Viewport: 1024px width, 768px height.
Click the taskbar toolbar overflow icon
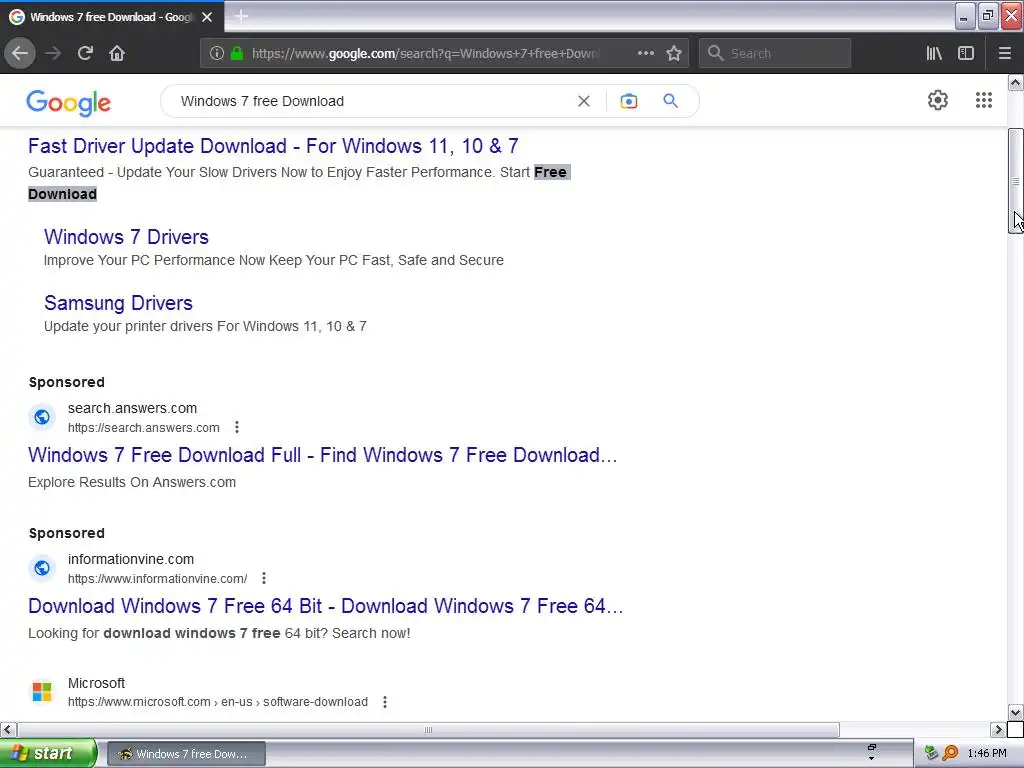pos(872,752)
